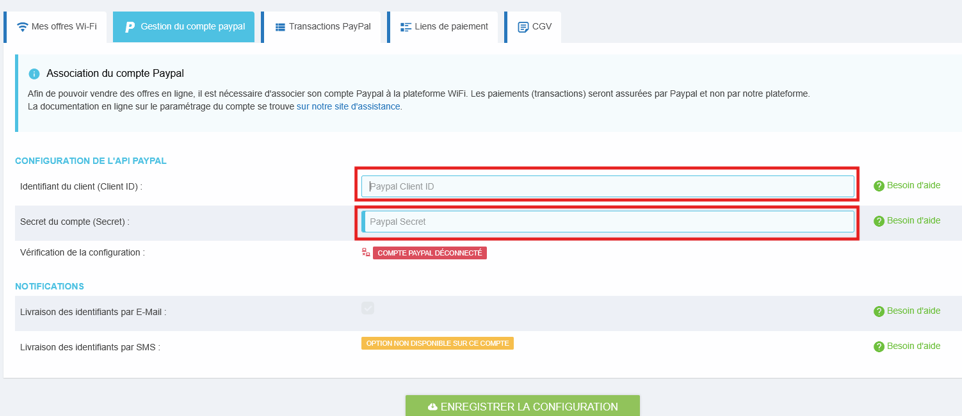Switch to the Liens de paiement tab
The image size is (962, 416).
click(x=444, y=27)
